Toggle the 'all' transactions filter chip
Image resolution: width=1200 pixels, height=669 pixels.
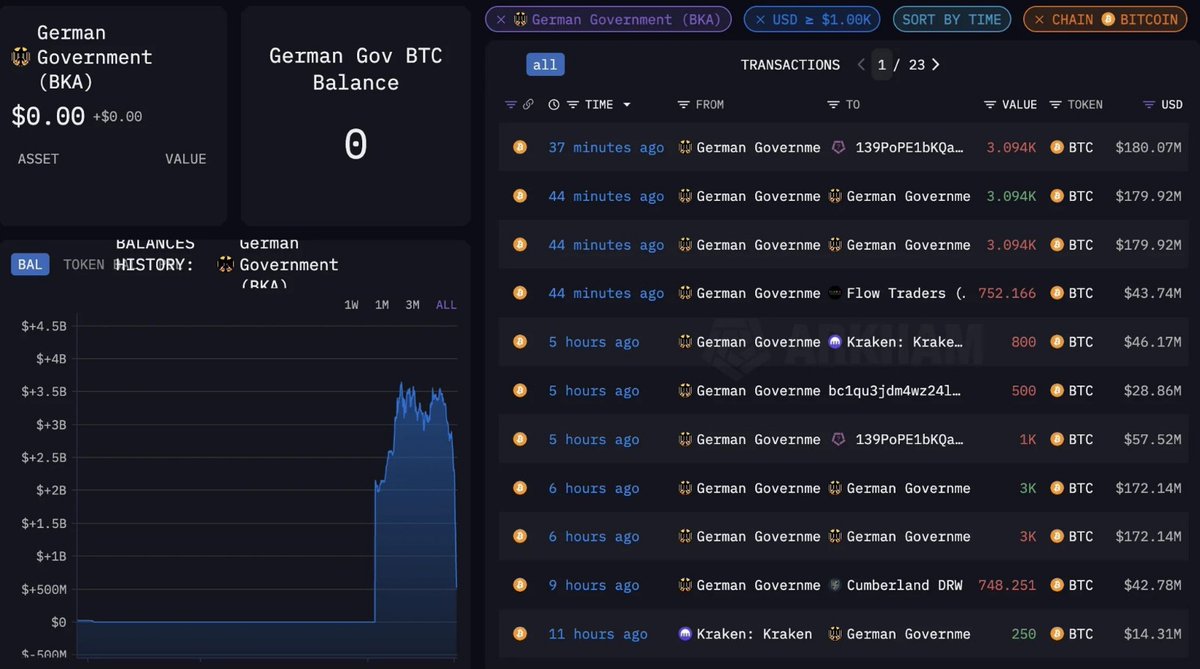545,63
